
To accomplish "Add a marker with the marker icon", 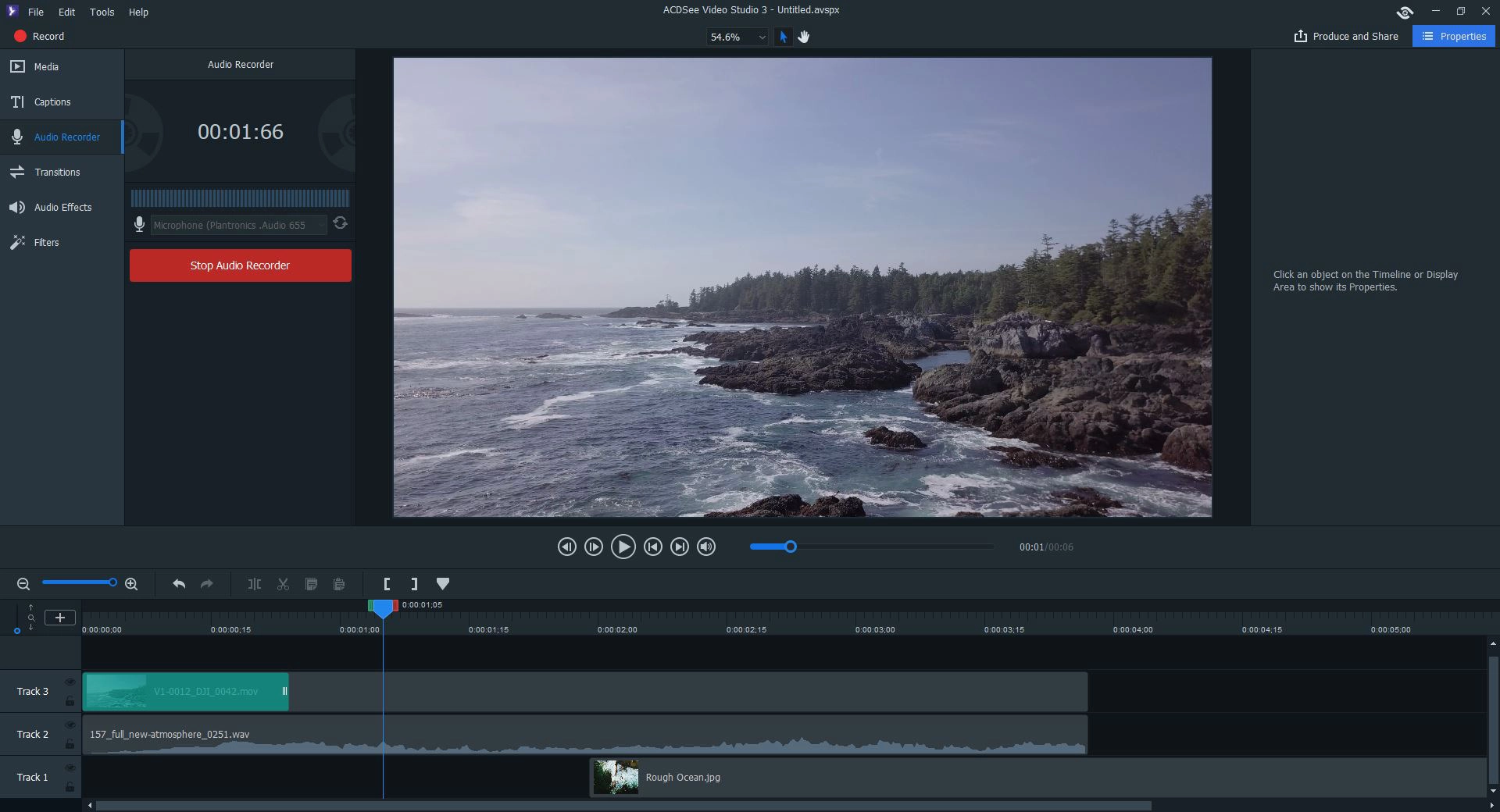I will (x=443, y=584).
